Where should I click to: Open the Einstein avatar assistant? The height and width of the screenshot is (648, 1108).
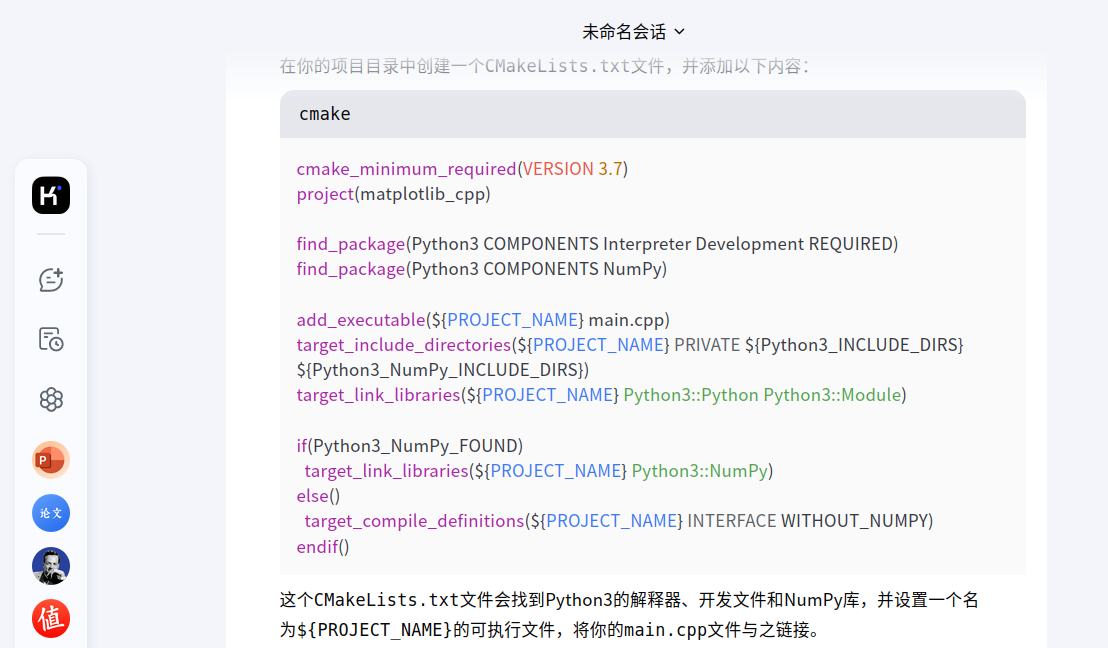click(50, 566)
